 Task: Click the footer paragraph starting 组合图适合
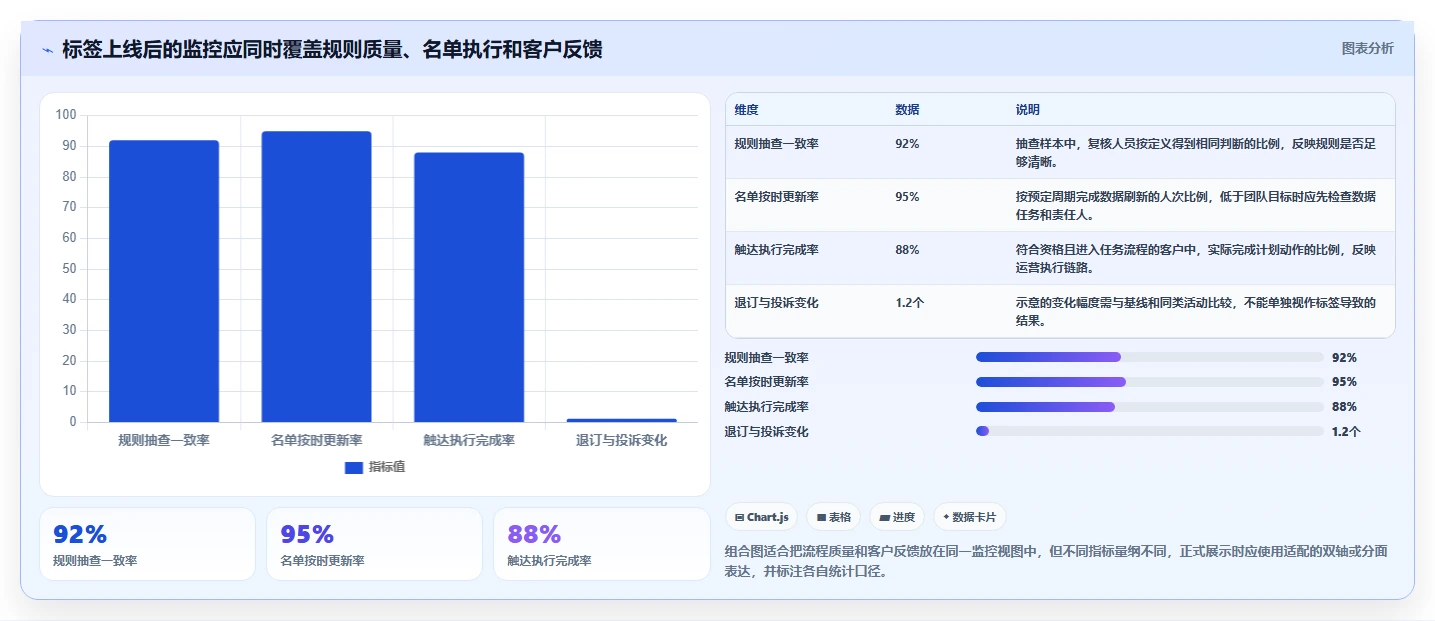1056,561
